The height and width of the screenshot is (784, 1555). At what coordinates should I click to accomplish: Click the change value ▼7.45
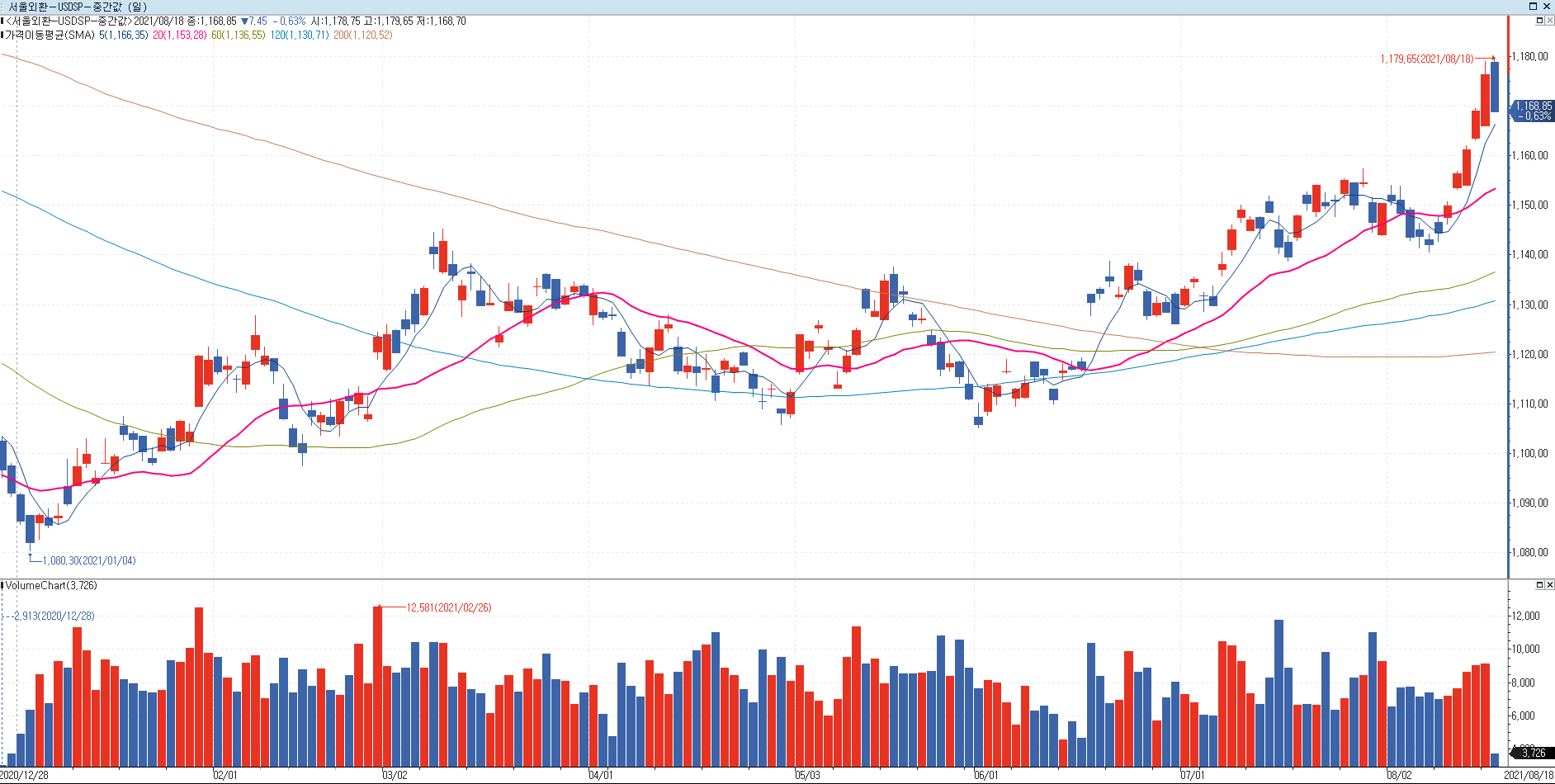tap(254, 21)
